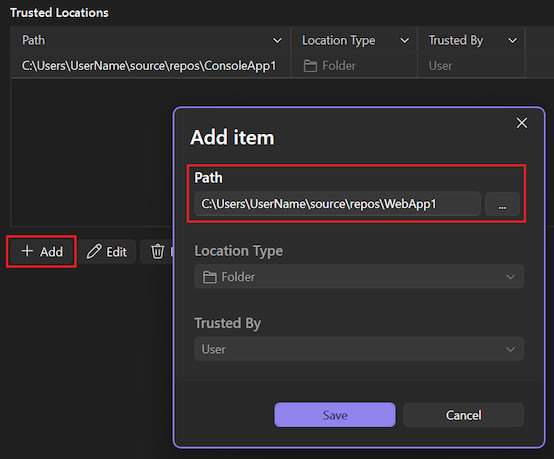Cancel the Add item dialog
This screenshot has width=554, height=459.
463,415
